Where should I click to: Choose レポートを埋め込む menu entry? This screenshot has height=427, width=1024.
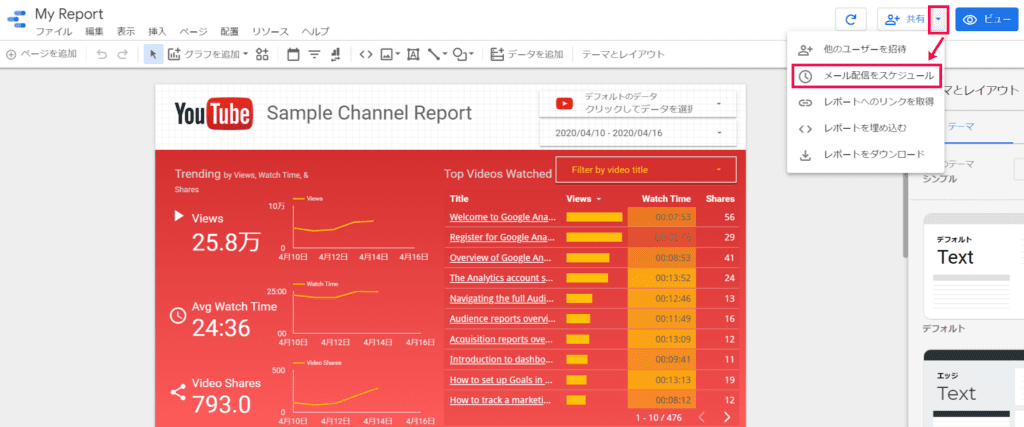click(x=864, y=128)
